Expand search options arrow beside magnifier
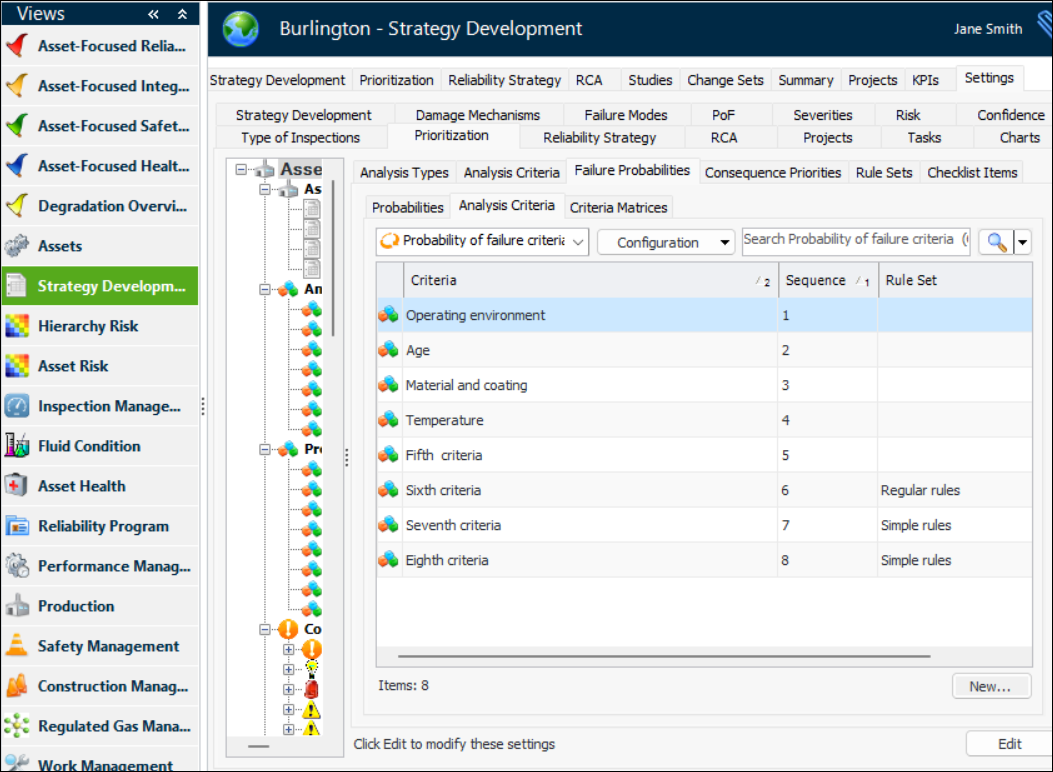Screen dimensions: 1053x772 (1022, 242)
